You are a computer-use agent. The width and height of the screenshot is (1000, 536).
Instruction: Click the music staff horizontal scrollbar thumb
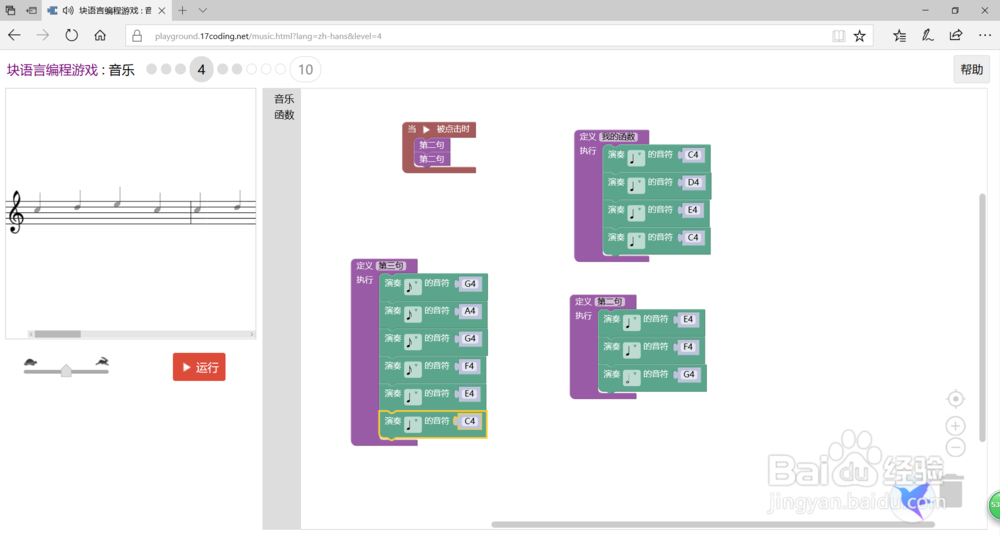tap(57, 334)
